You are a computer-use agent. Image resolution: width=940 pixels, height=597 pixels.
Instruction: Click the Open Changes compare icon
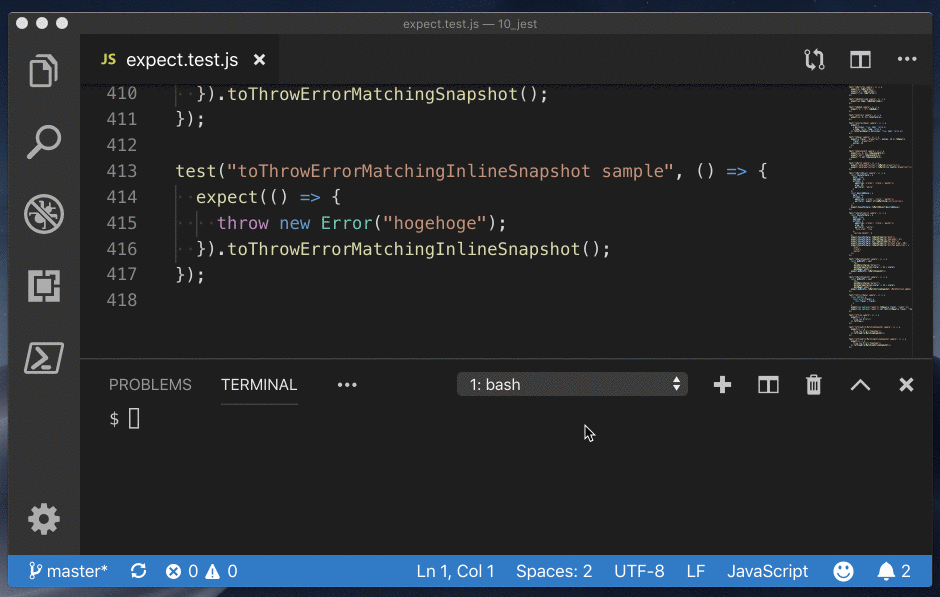click(x=814, y=60)
